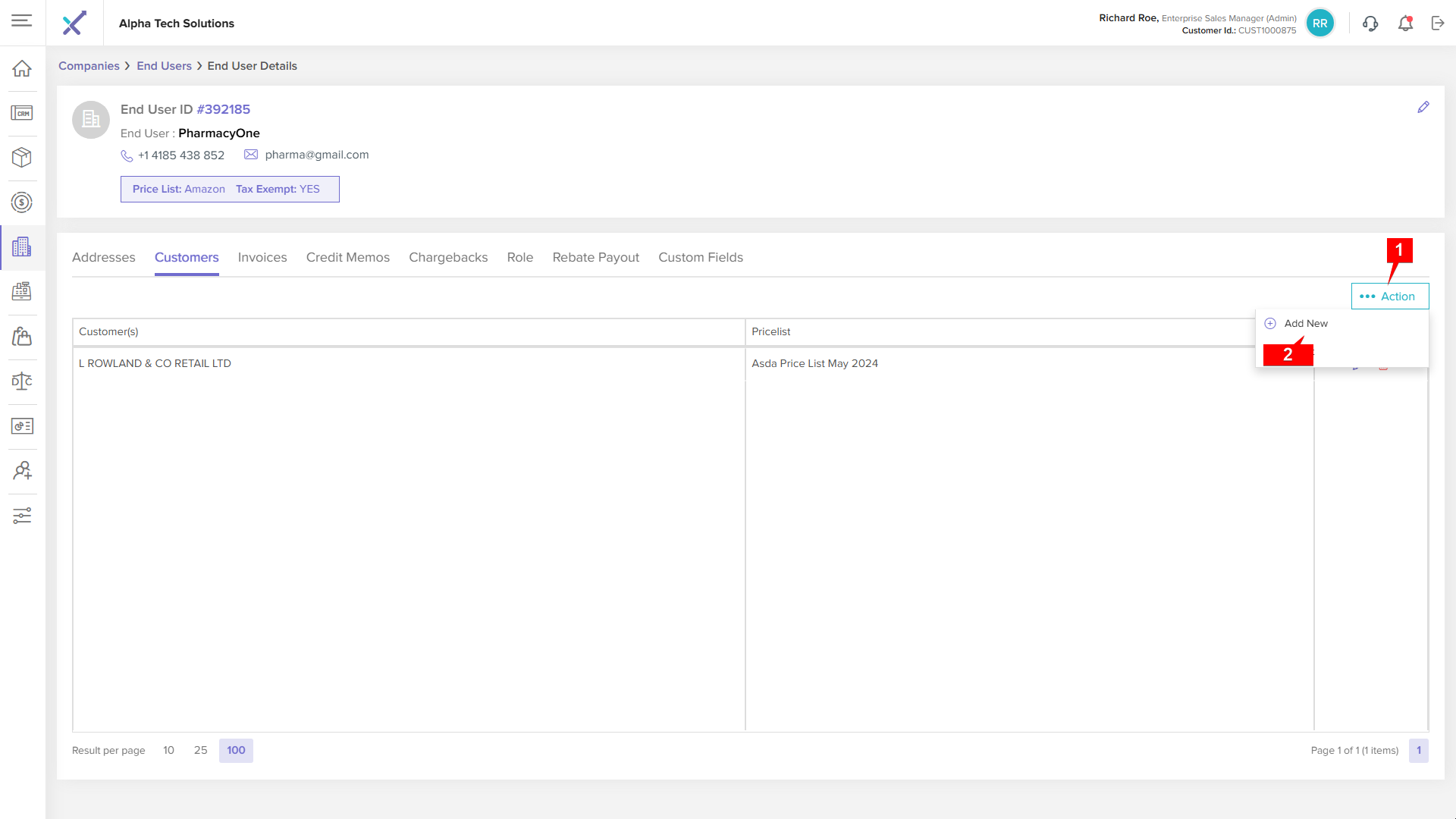Viewport: 1456px width, 819px height.
Task: Open the Rebate Payout tab
Action: 595,258
